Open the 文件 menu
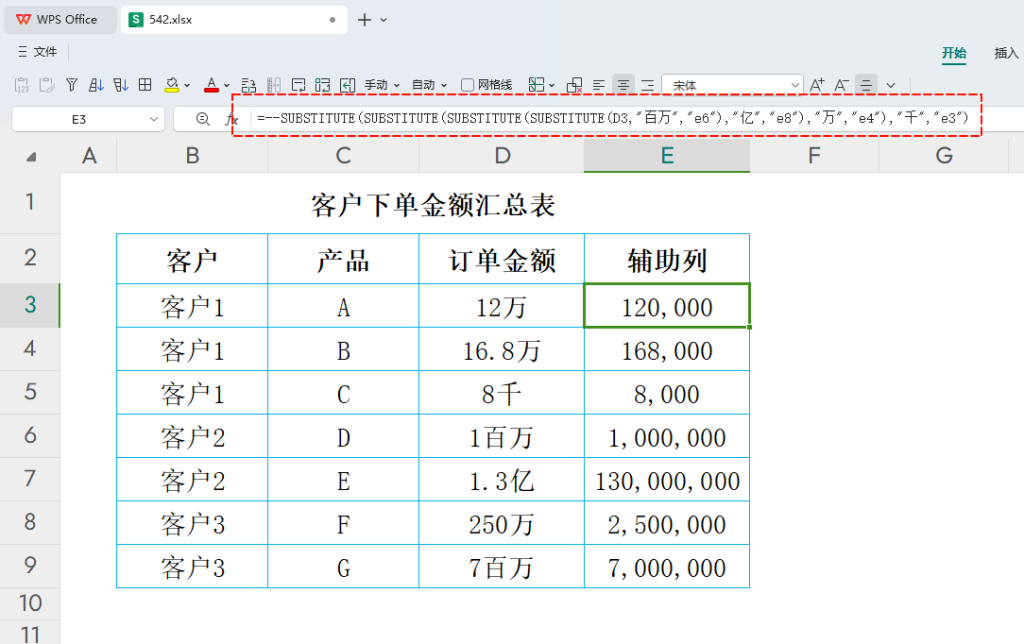The width and height of the screenshot is (1024, 644). (x=37, y=52)
